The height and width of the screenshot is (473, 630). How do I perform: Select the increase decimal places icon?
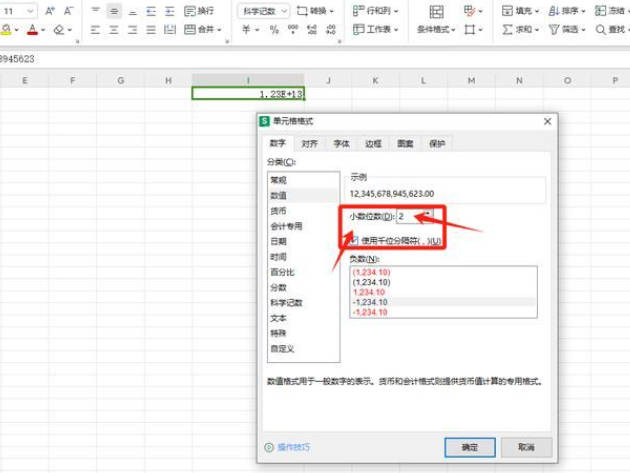pyautogui.click(x=312, y=29)
